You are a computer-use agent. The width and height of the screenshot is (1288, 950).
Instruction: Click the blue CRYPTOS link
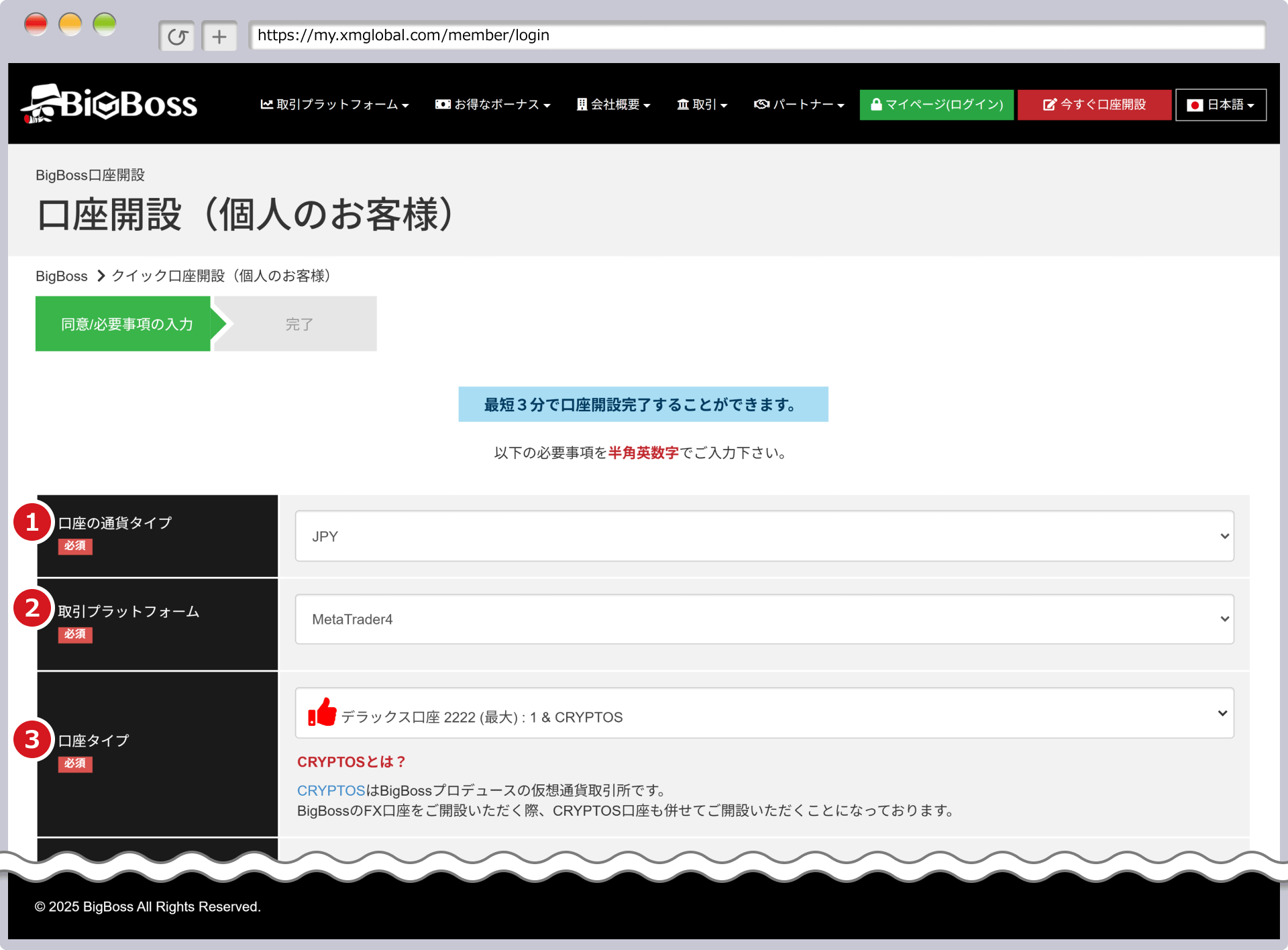pyautogui.click(x=331, y=790)
